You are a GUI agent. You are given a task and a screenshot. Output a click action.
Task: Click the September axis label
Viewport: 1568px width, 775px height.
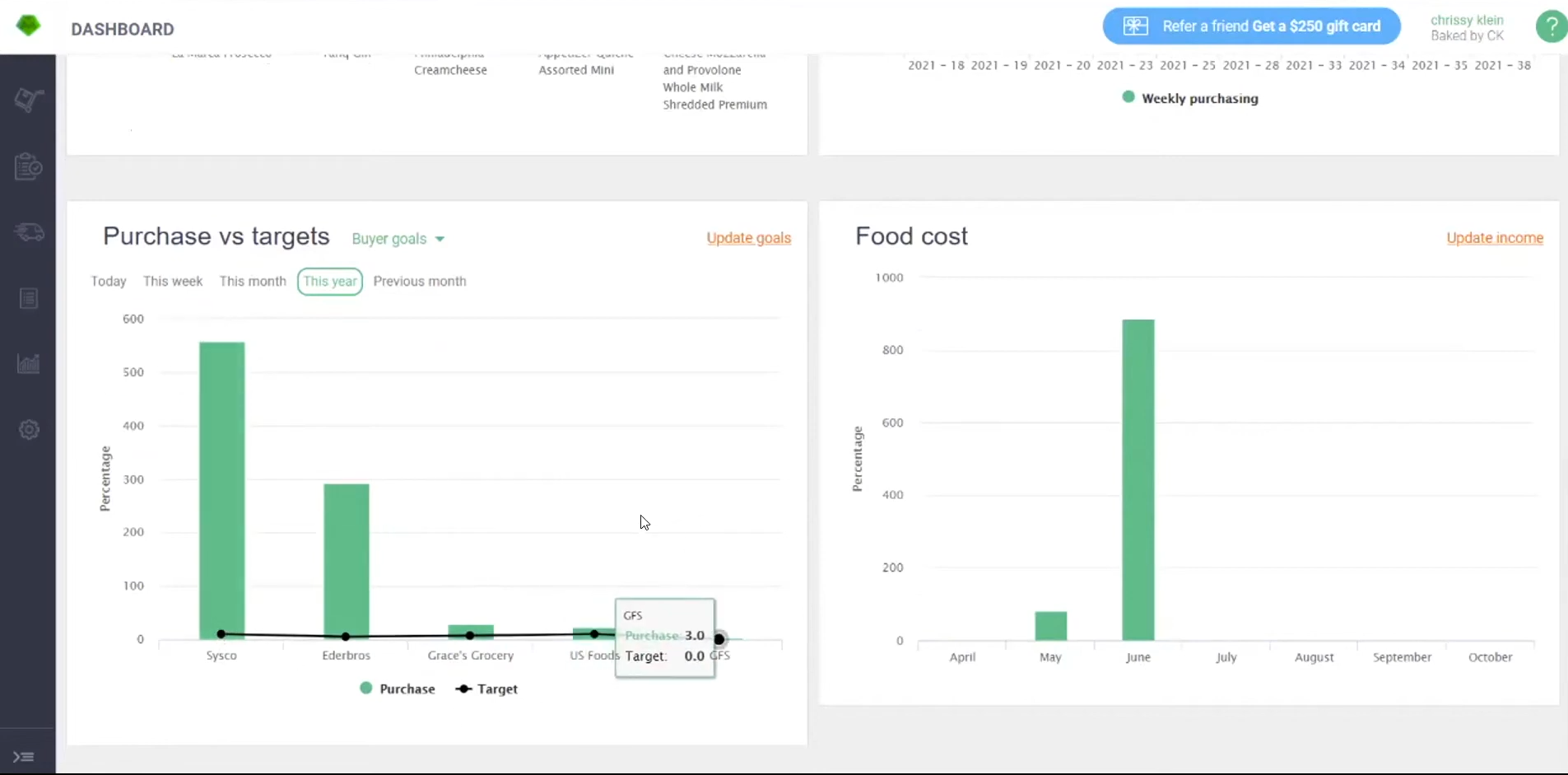pos(1402,657)
